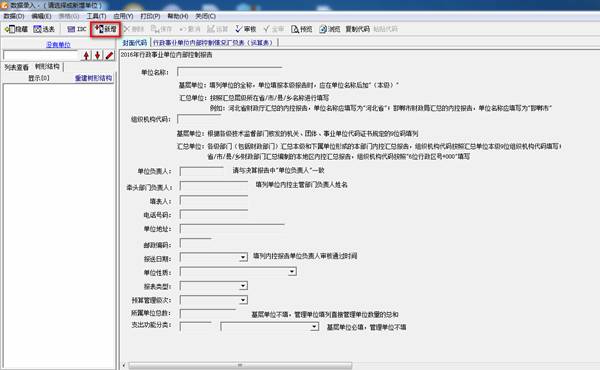
Task: Click the 隐藏 (Hide) toolbar icon
Action: coord(16,29)
